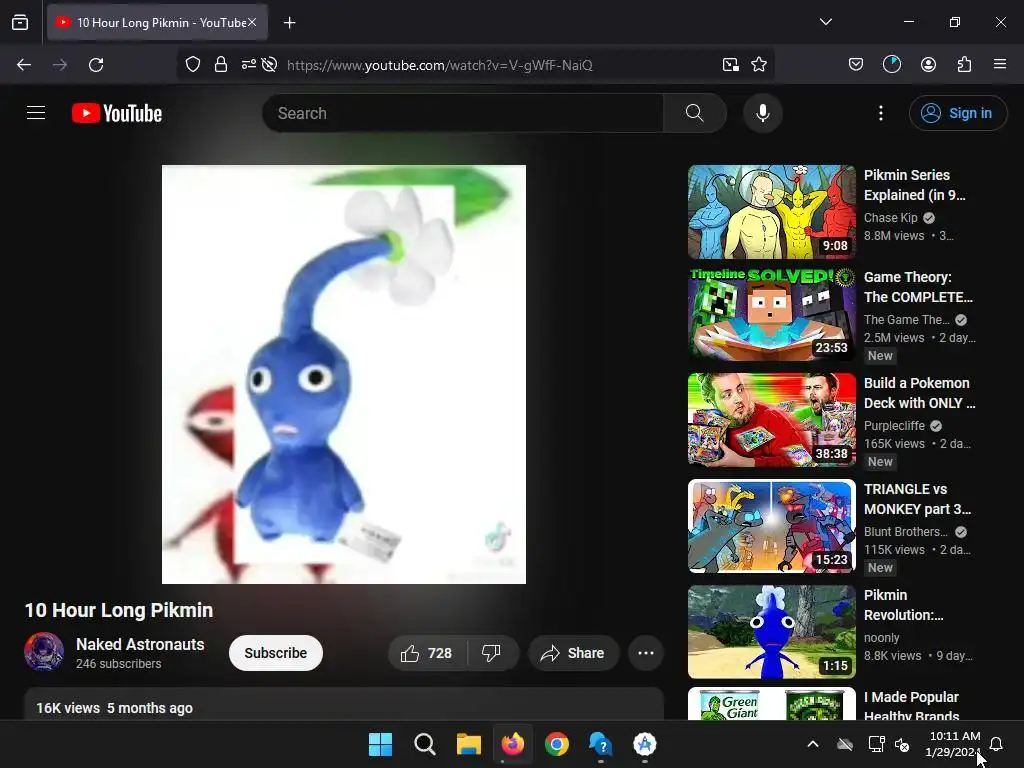Open site permissions icon in address bar
Viewport: 1024px width, 768px height.
(249, 65)
